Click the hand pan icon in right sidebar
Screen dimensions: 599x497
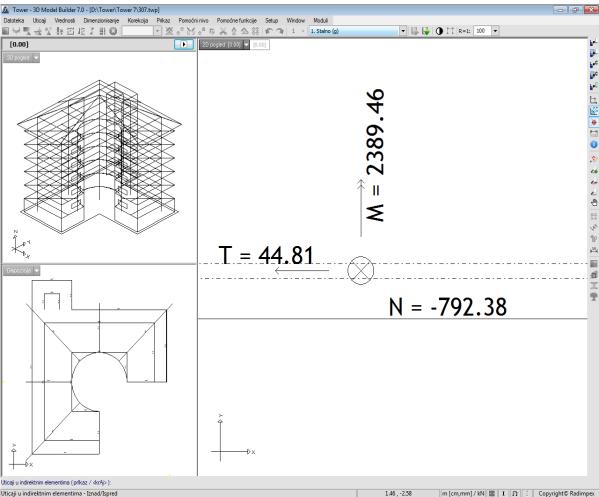coord(594,202)
